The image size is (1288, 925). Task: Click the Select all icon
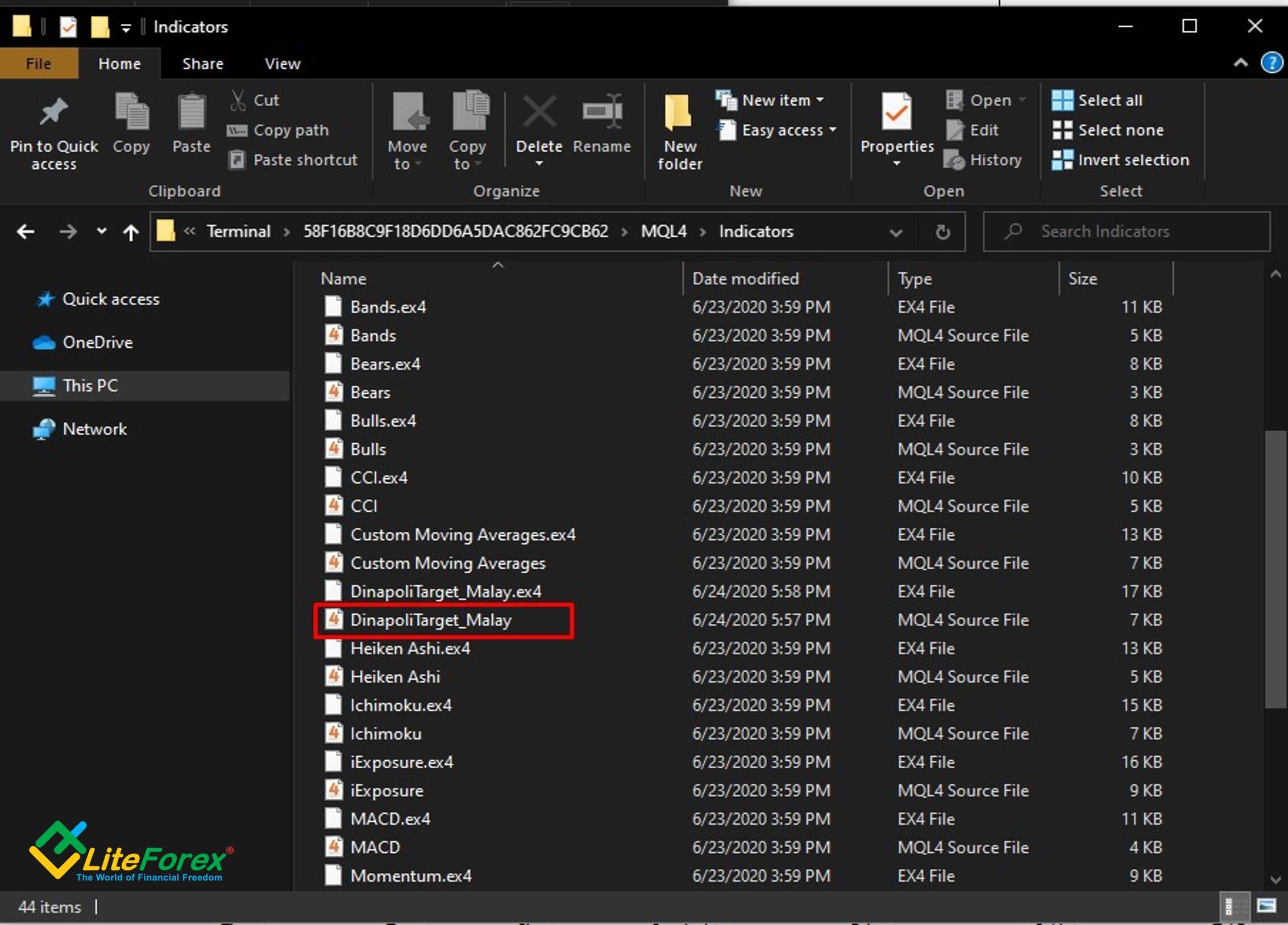coord(1062,101)
